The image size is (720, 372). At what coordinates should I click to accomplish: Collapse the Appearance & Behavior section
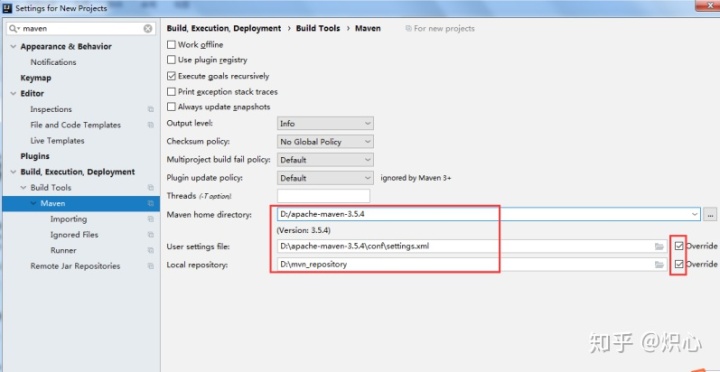(13, 46)
